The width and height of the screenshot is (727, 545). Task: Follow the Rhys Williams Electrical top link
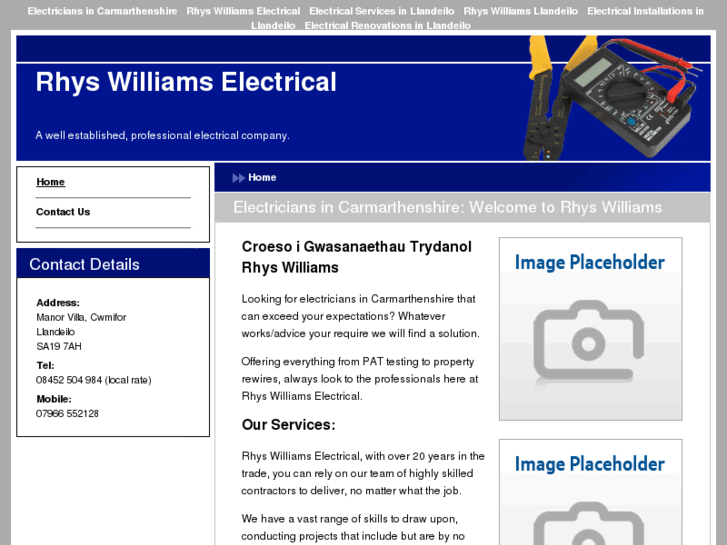243,11
